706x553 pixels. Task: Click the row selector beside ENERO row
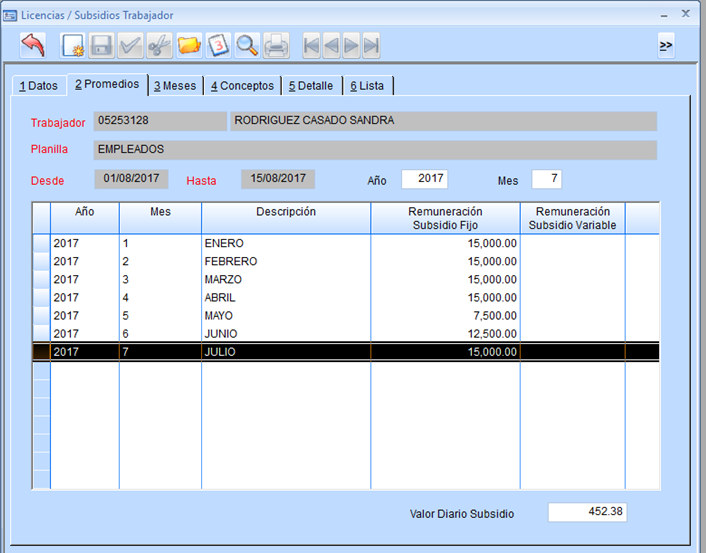(41, 244)
